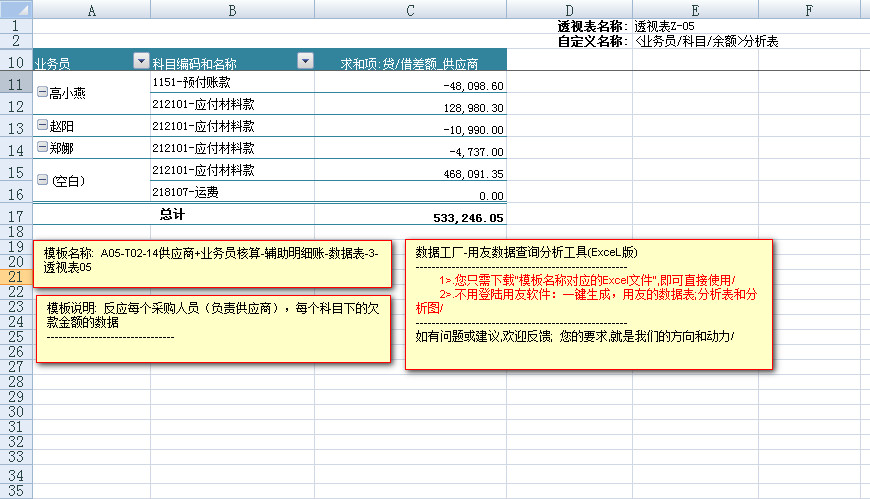Select the highlighted row 21 header
Image resolution: width=870 pixels, height=499 pixels.
[x=15, y=277]
